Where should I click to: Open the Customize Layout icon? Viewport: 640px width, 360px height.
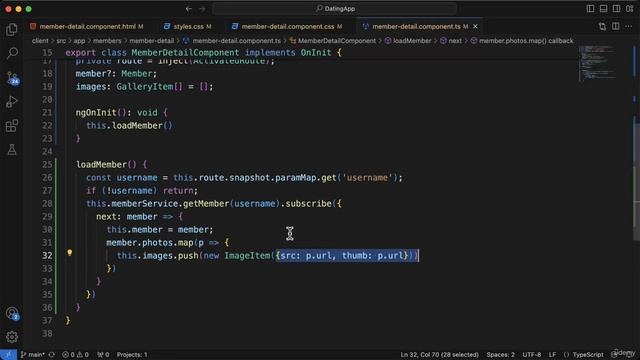(629, 9)
